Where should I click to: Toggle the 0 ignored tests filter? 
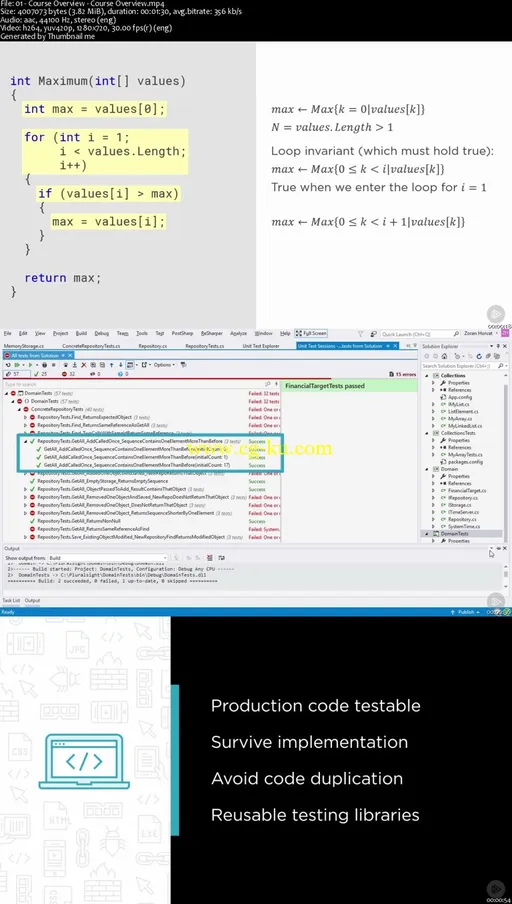[96, 374]
